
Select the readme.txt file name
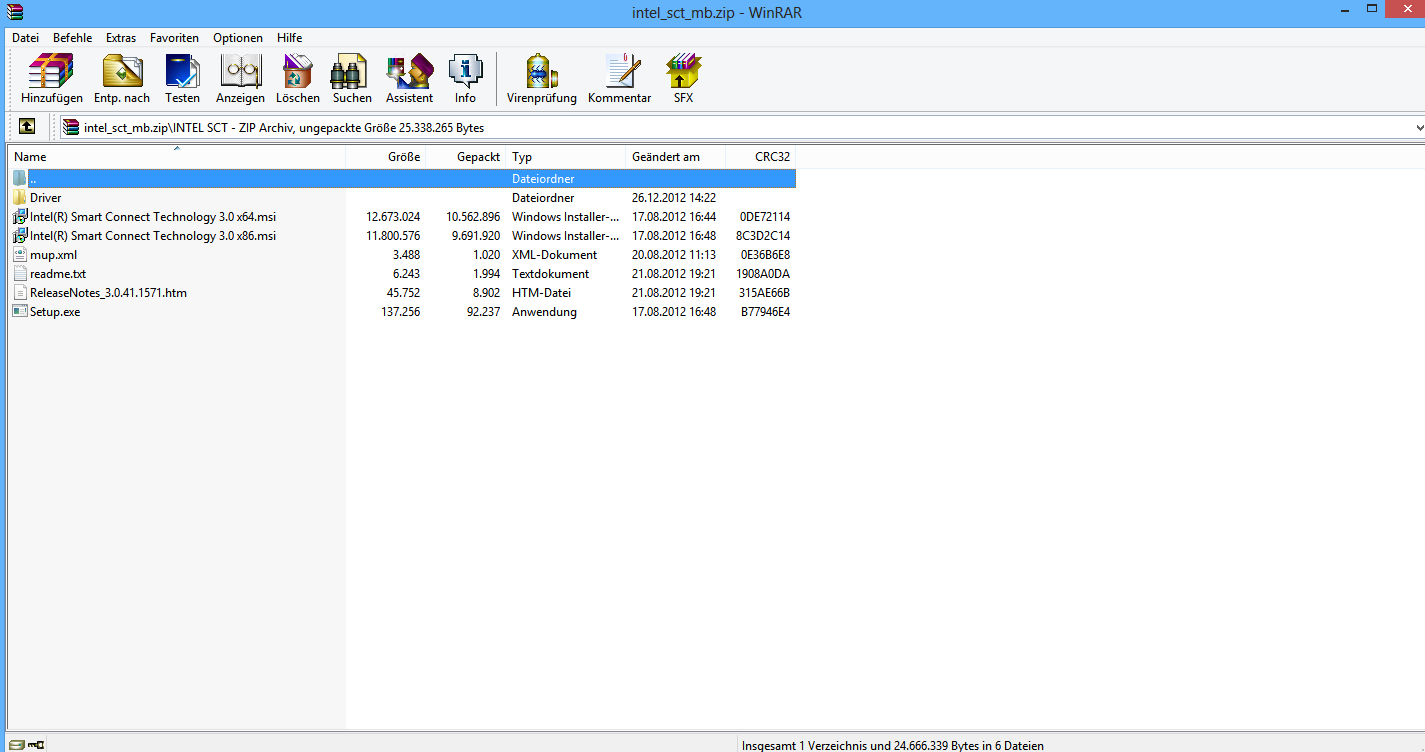58,273
